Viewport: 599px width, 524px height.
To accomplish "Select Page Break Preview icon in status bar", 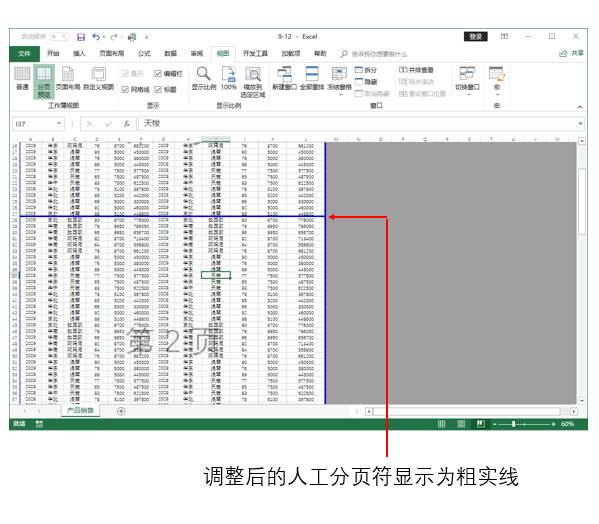I will coord(481,424).
